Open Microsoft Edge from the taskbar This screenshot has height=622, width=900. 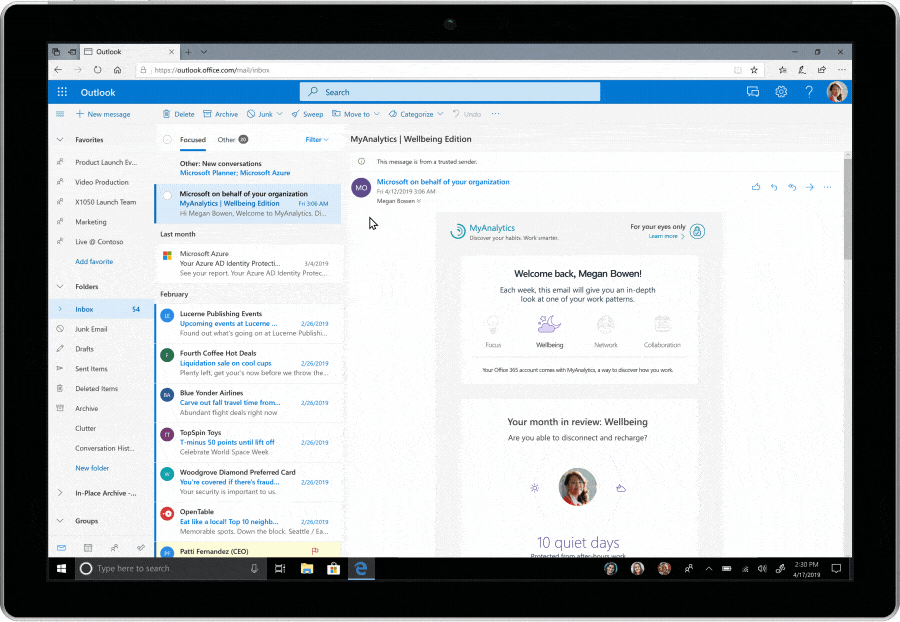(360, 568)
